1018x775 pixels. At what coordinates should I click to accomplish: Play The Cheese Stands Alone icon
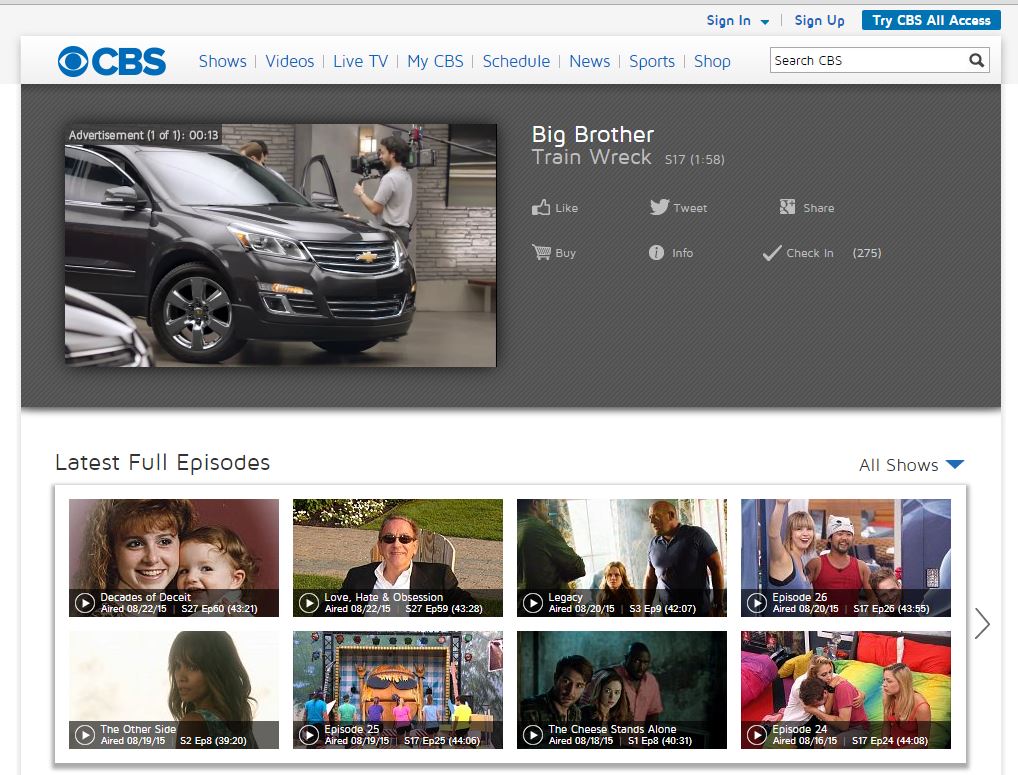click(x=533, y=735)
